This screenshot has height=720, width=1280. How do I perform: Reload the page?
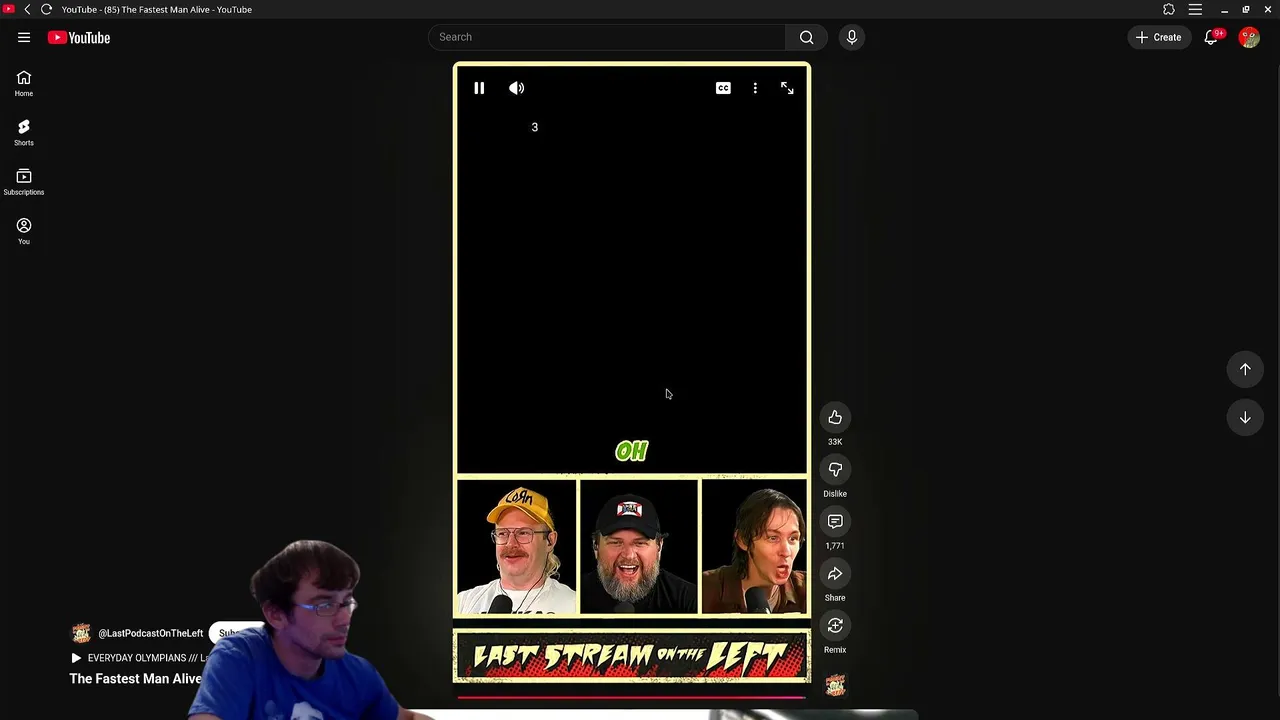pyautogui.click(x=46, y=9)
